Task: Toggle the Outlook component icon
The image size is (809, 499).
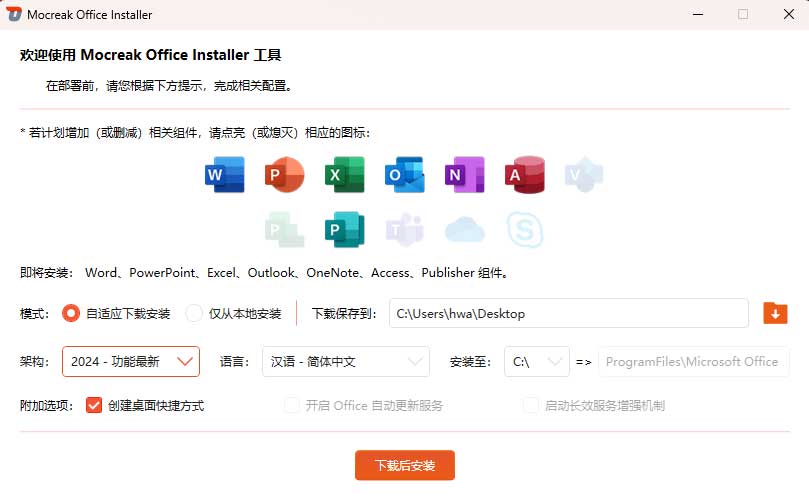Action: coord(404,174)
